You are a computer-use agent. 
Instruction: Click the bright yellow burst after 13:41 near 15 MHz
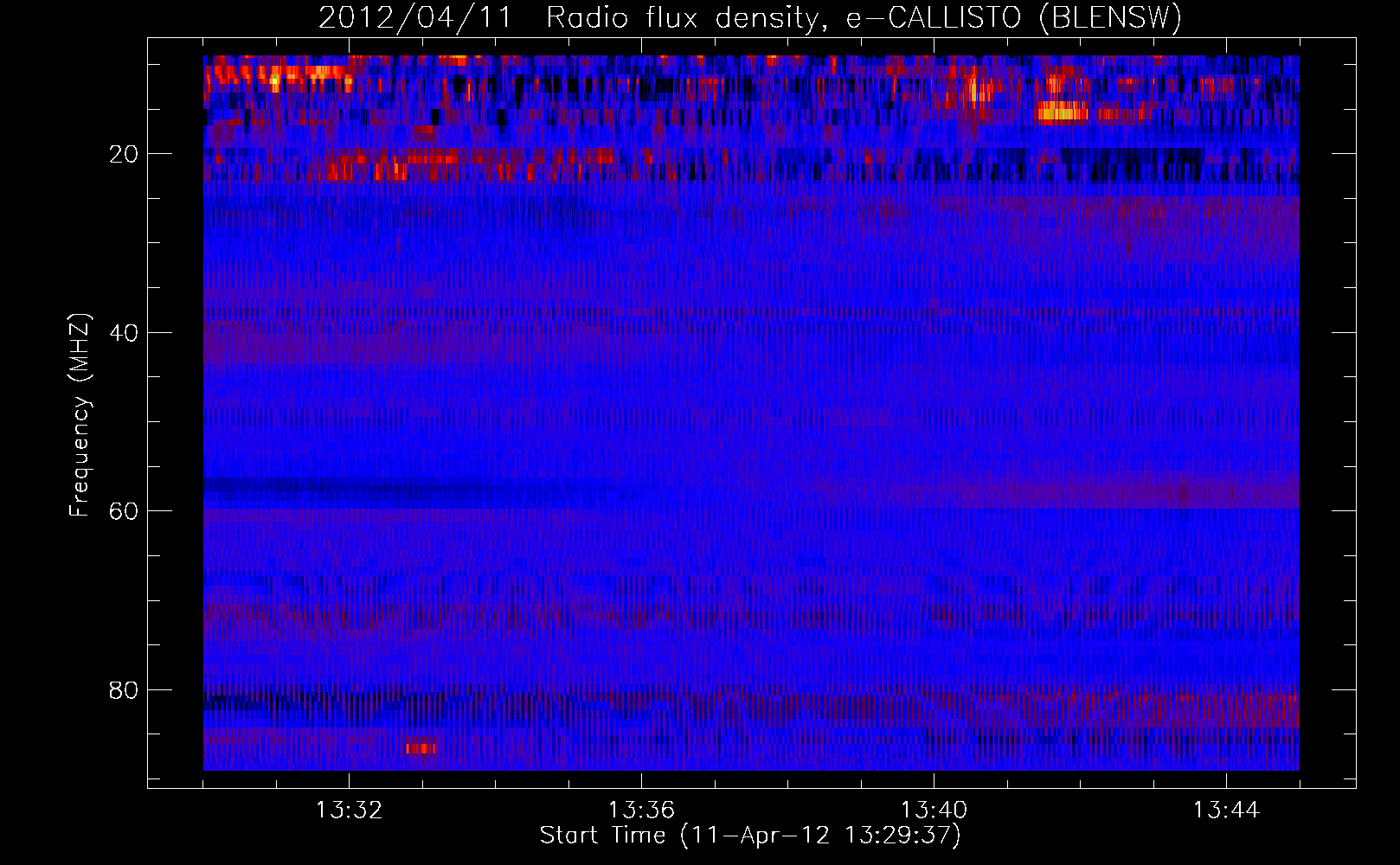tap(1062, 111)
